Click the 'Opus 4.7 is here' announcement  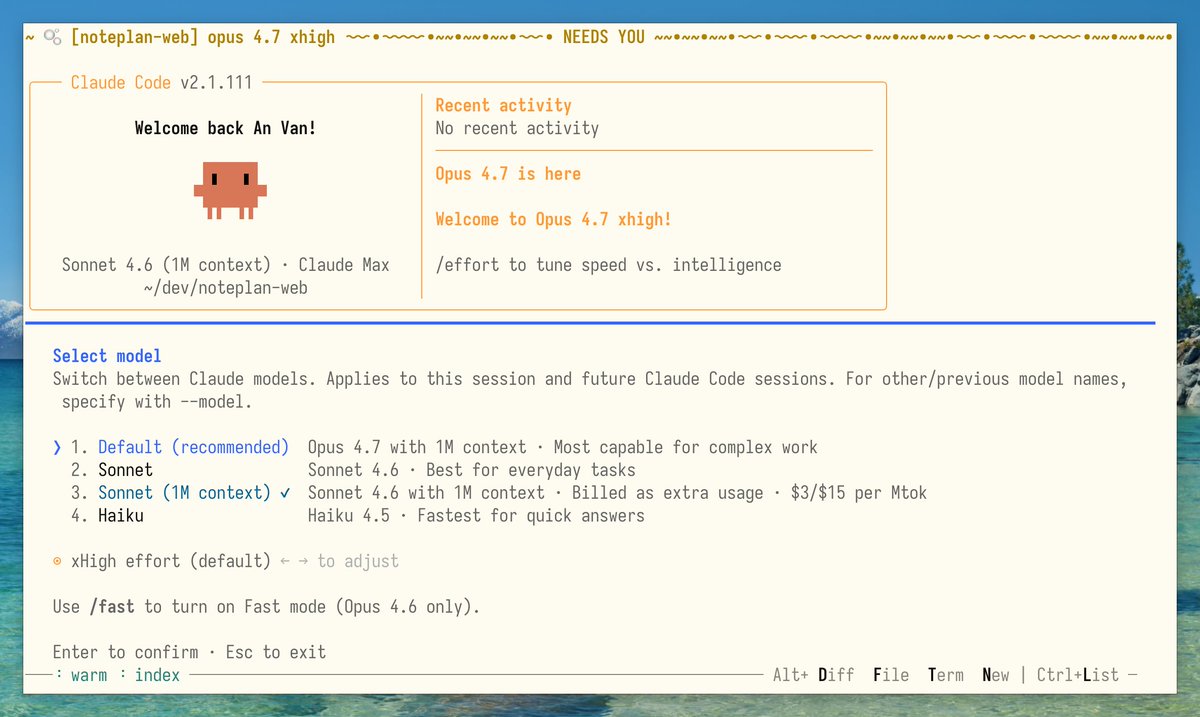click(508, 174)
